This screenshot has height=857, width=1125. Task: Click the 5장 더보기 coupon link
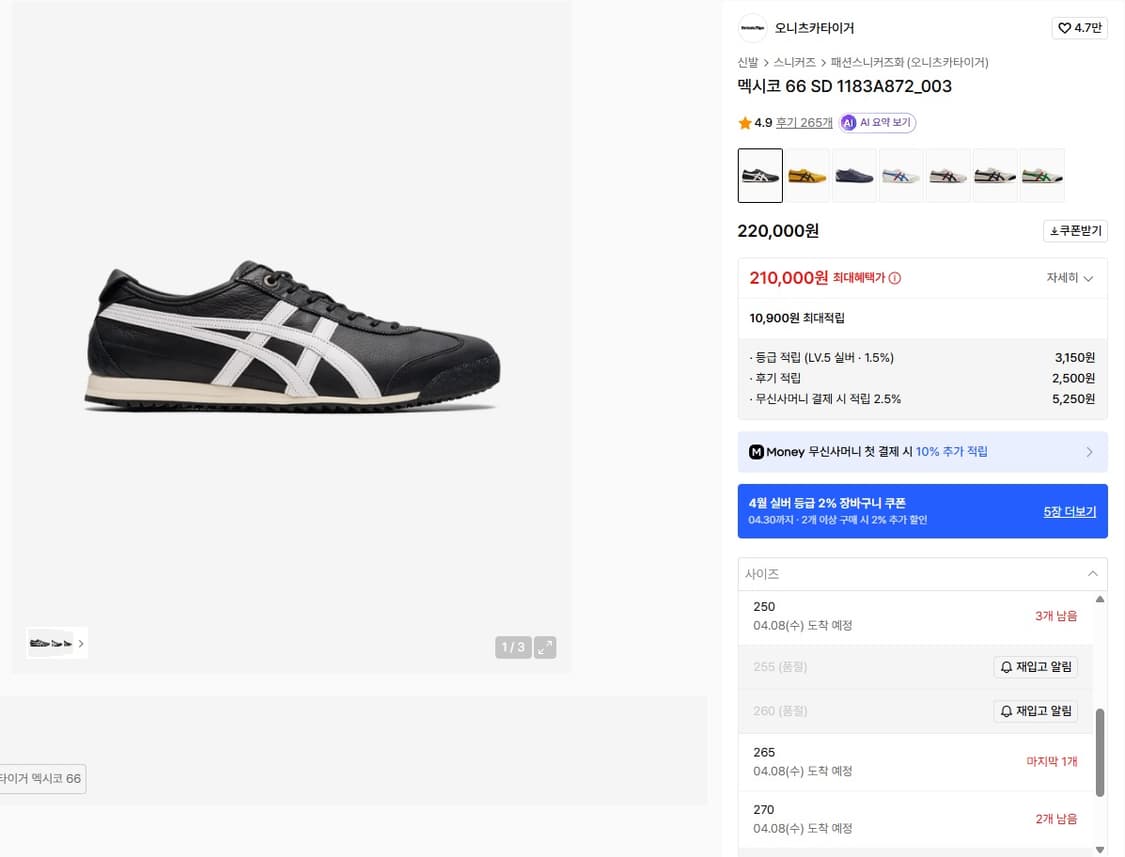[1069, 512]
